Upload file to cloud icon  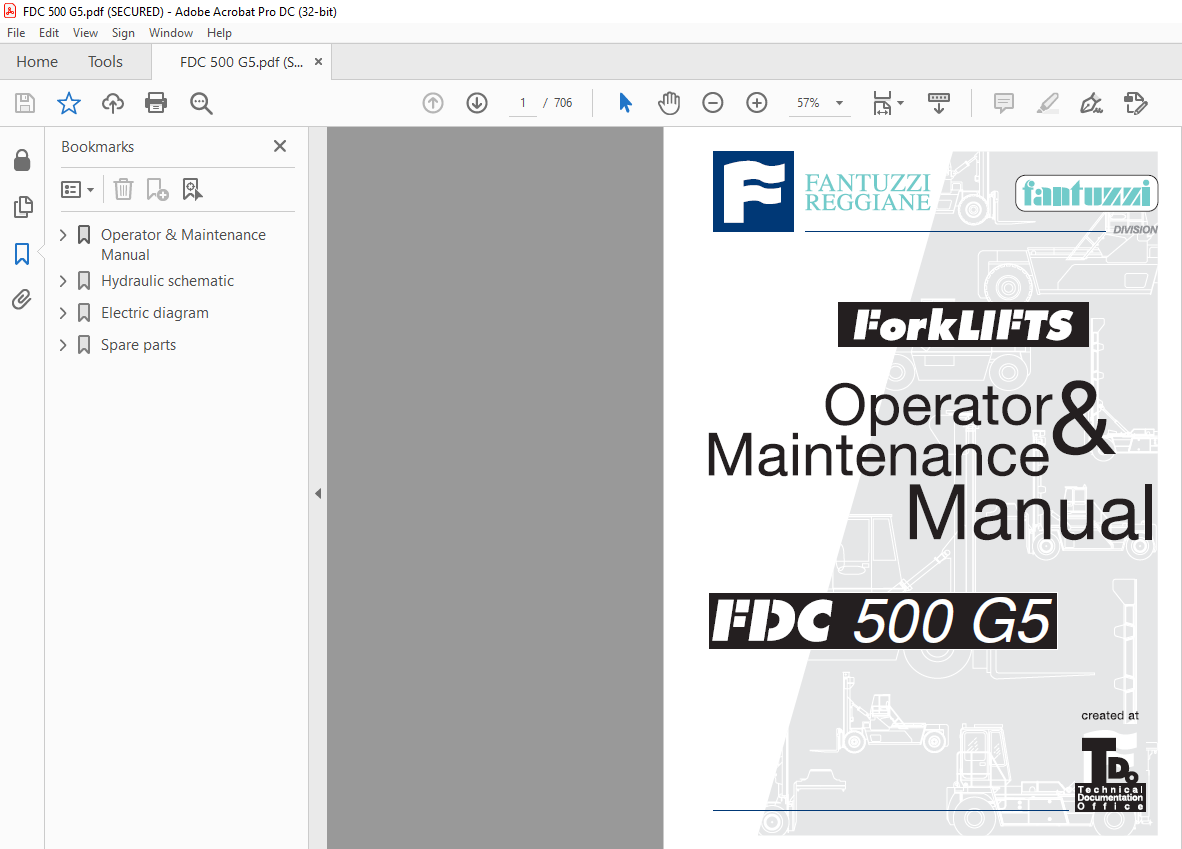(x=113, y=103)
